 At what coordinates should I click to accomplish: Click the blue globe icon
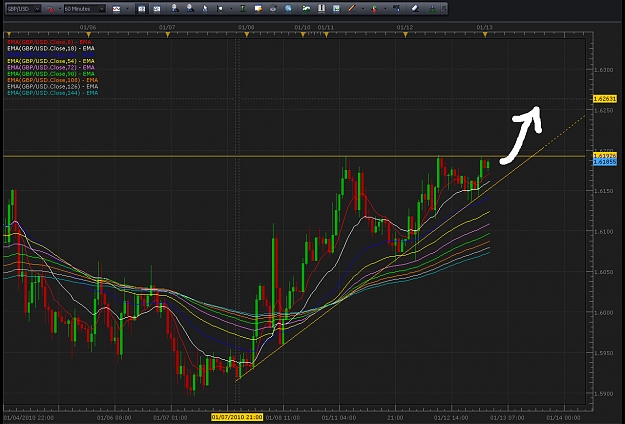pos(288,8)
